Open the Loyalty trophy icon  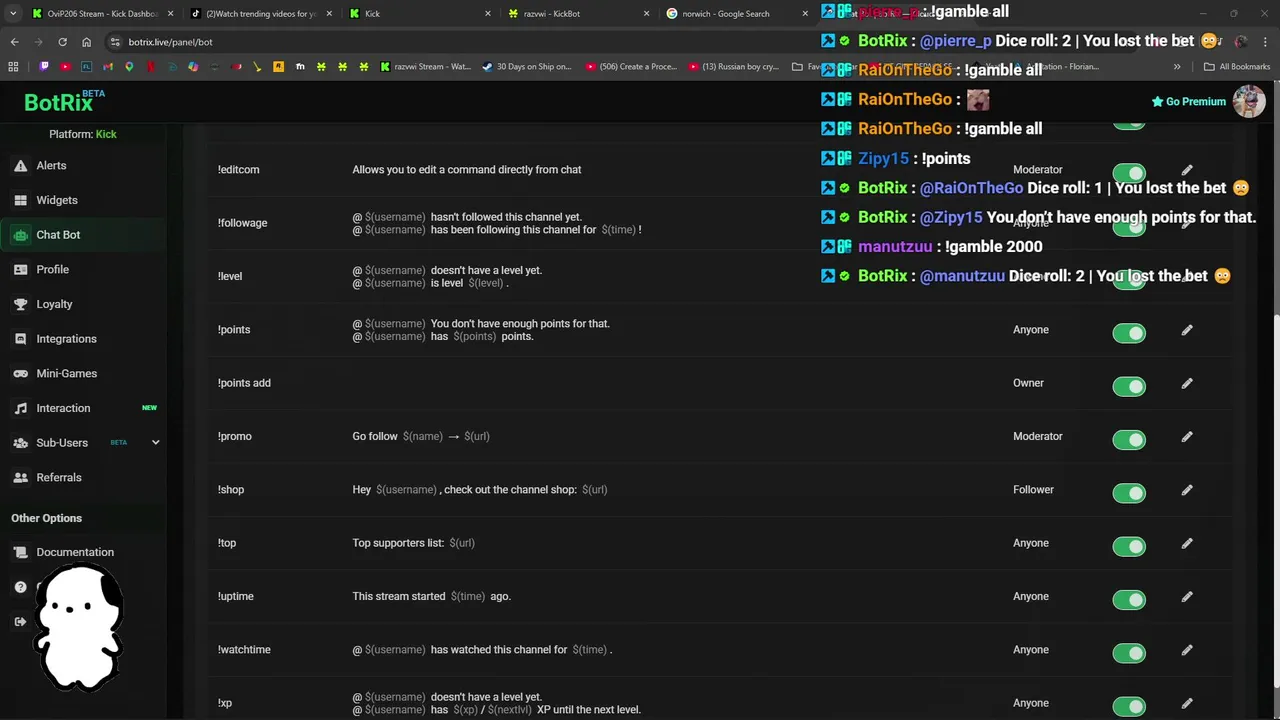[20, 304]
